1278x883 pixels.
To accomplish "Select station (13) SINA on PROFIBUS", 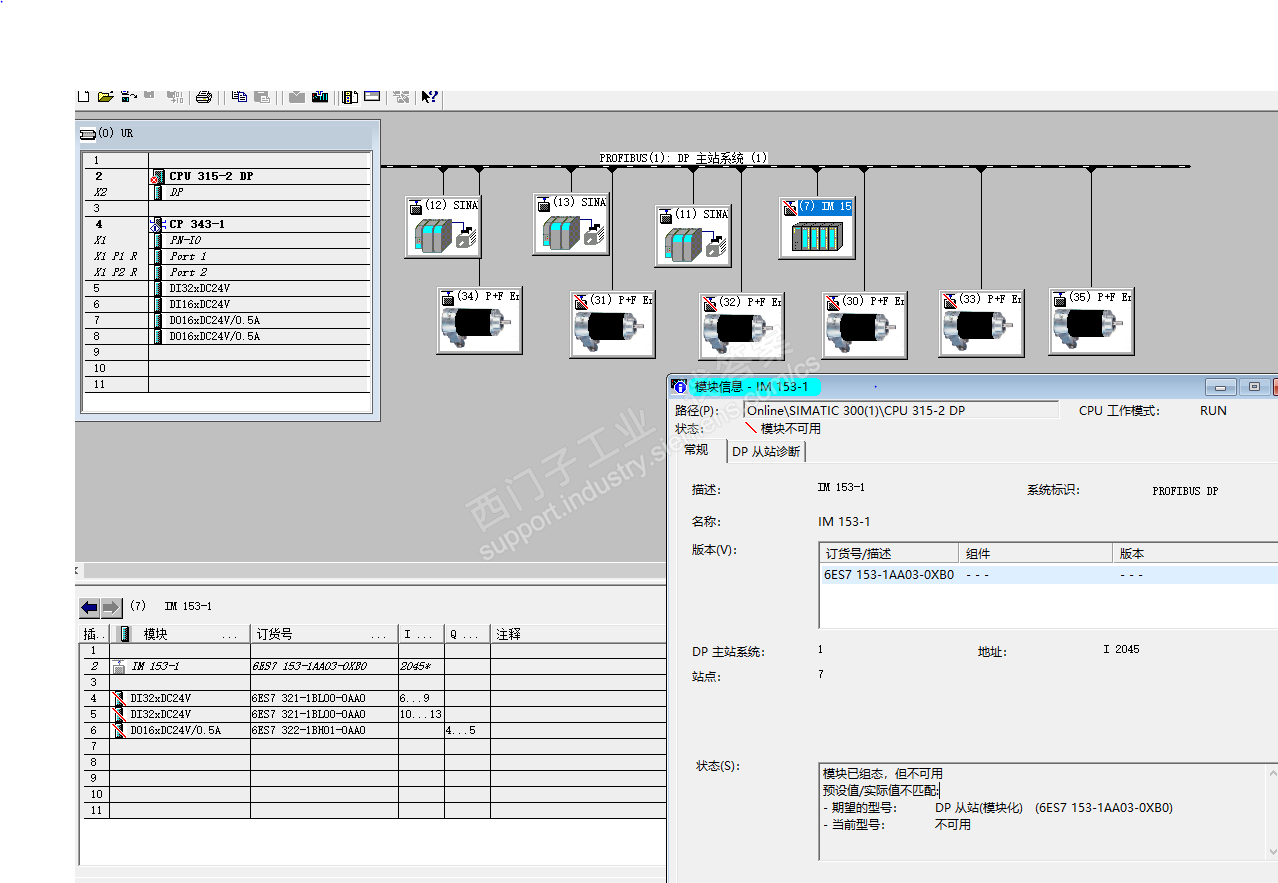I will (x=571, y=224).
